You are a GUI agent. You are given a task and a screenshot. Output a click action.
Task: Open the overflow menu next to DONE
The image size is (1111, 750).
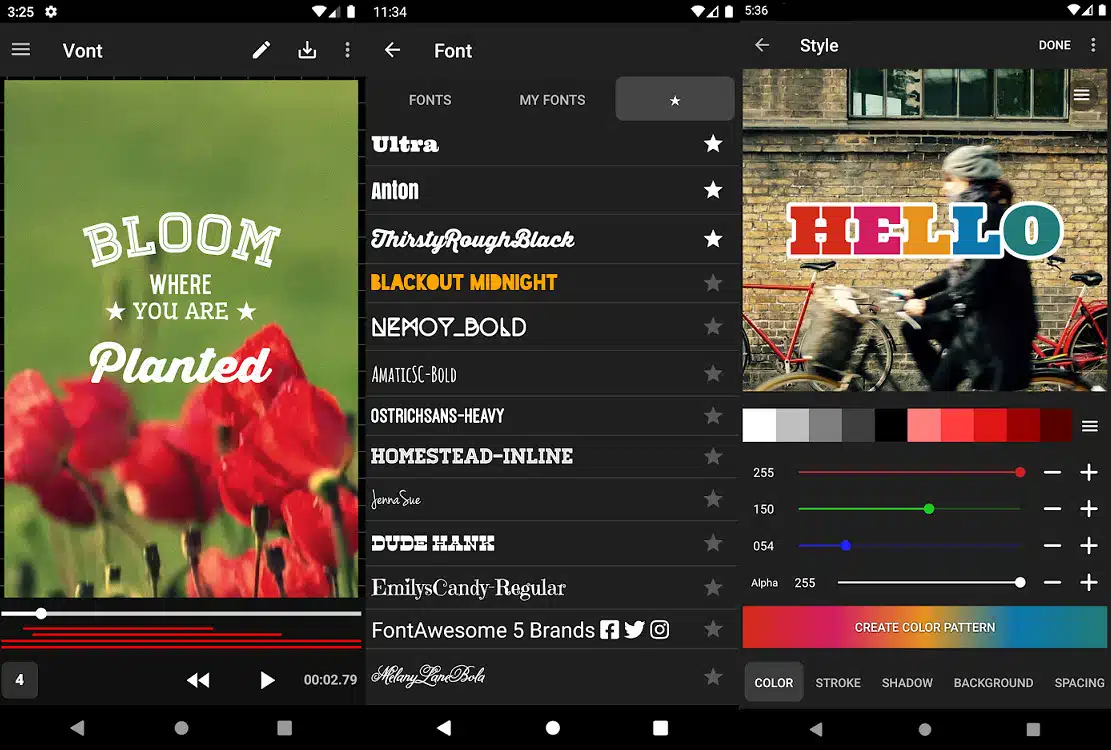(1093, 45)
